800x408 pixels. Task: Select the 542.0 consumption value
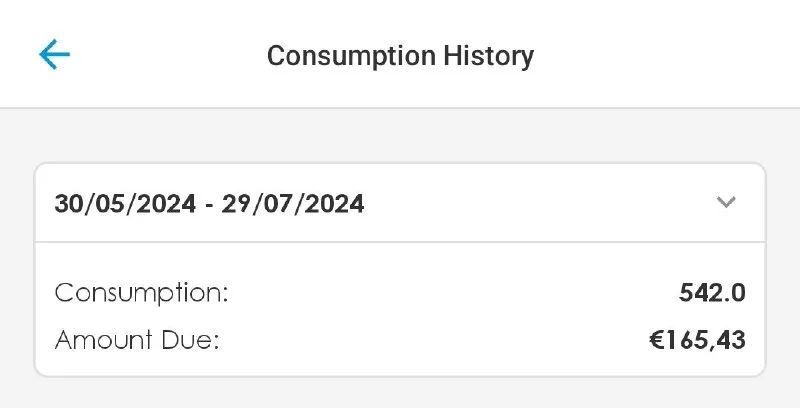tap(711, 294)
